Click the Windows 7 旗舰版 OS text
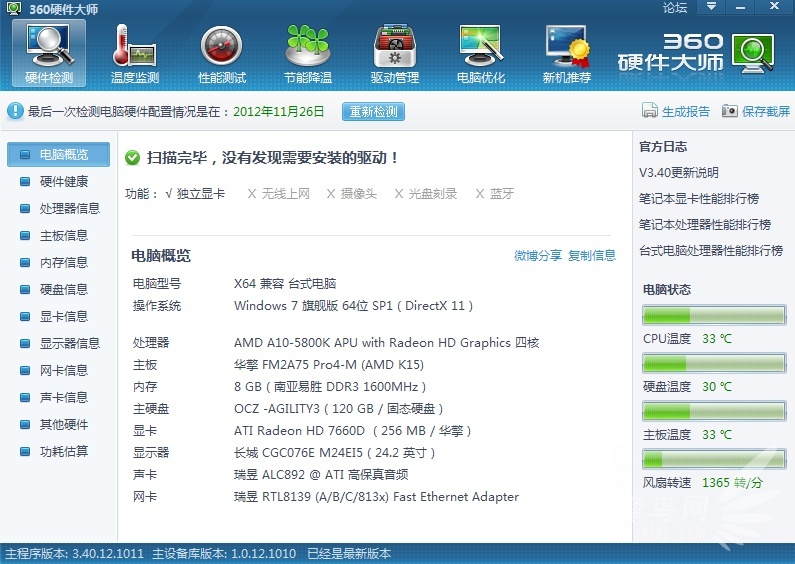This screenshot has height=564, width=795. coord(353,305)
